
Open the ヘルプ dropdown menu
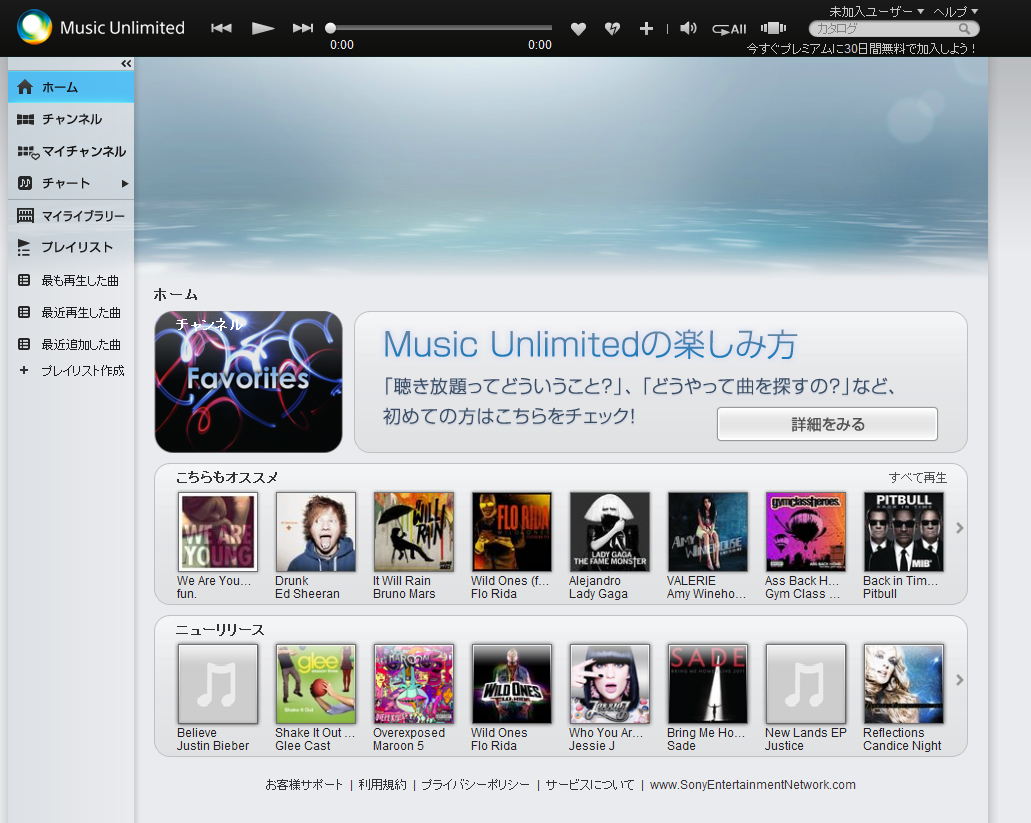[955, 11]
